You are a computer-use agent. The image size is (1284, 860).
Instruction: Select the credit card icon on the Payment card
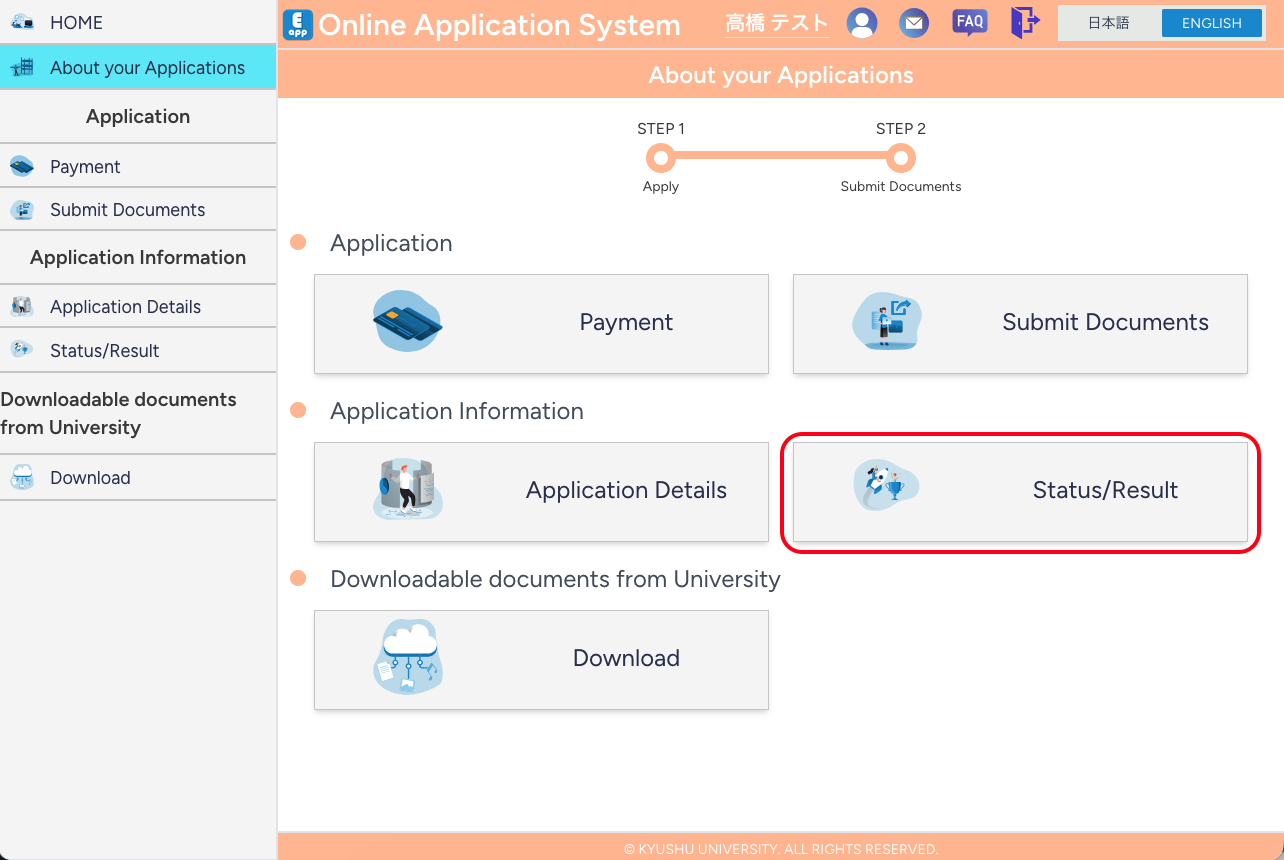(407, 322)
